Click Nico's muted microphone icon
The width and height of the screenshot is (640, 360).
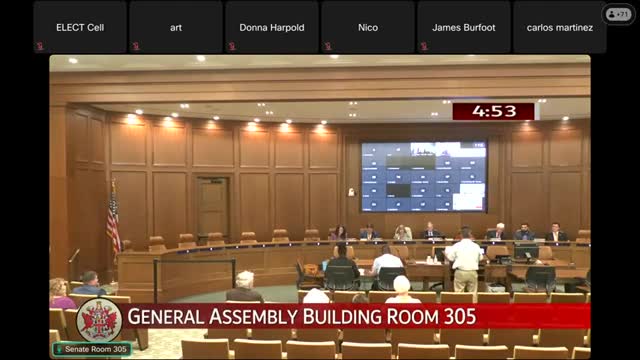[328, 46]
